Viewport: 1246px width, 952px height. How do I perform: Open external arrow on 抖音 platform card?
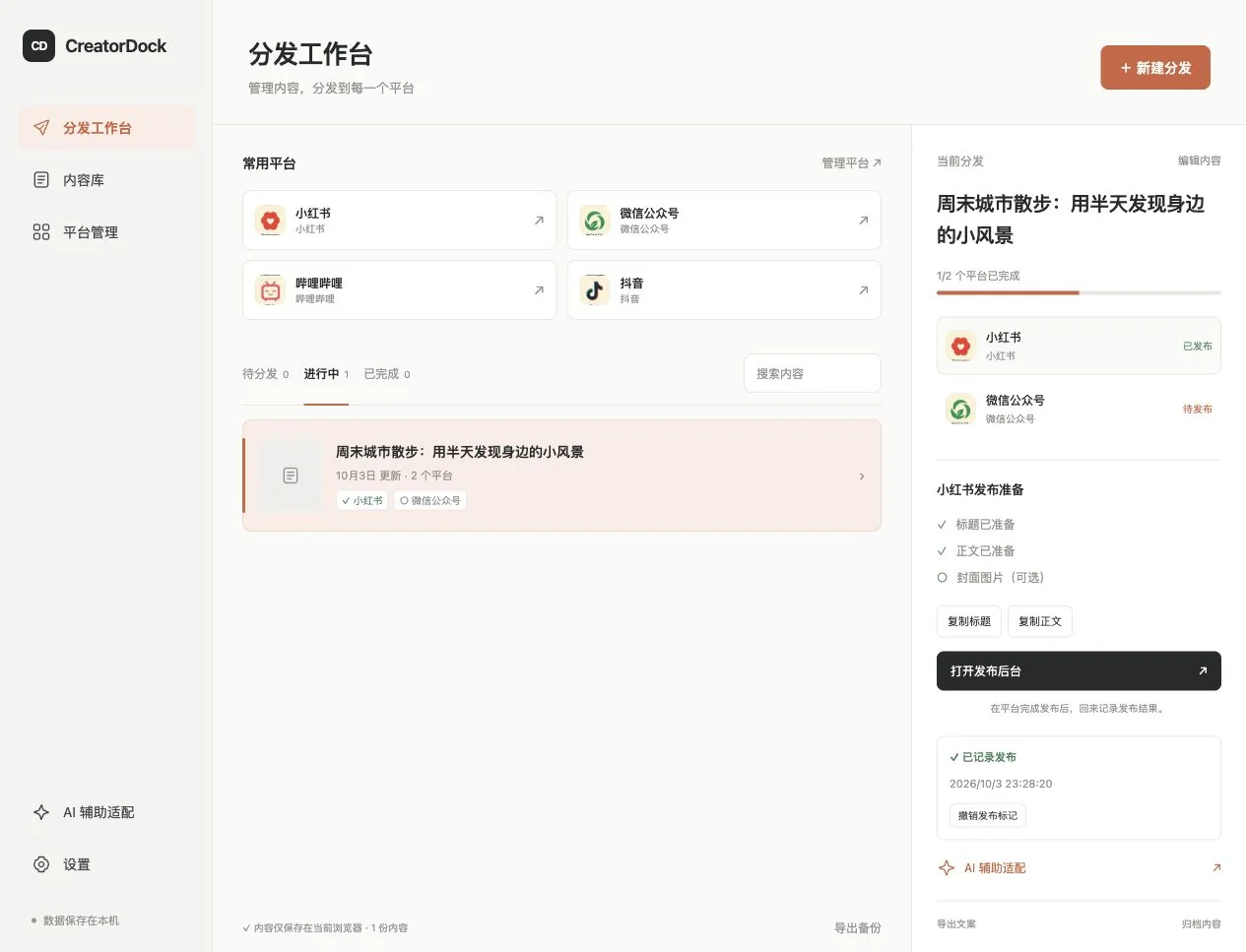coord(863,290)
